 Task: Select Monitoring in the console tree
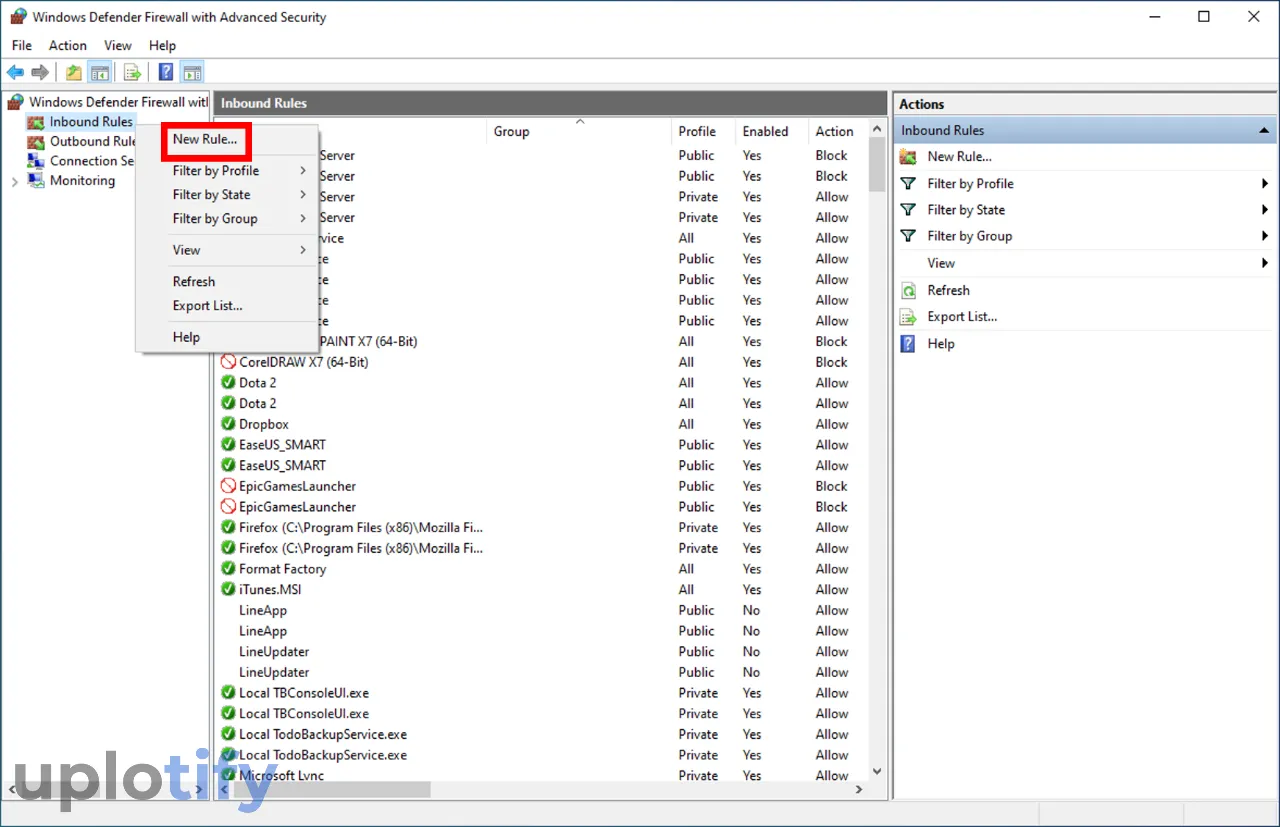click(82, 181)
